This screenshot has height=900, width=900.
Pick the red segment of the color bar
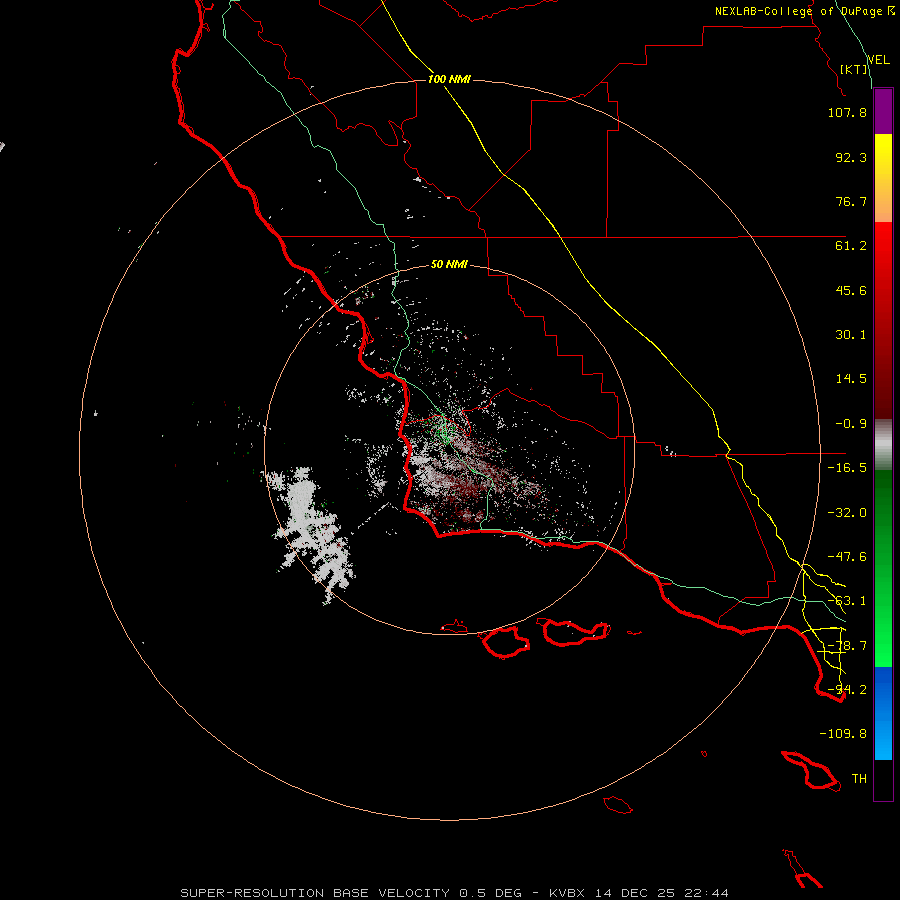coord(883,320)
